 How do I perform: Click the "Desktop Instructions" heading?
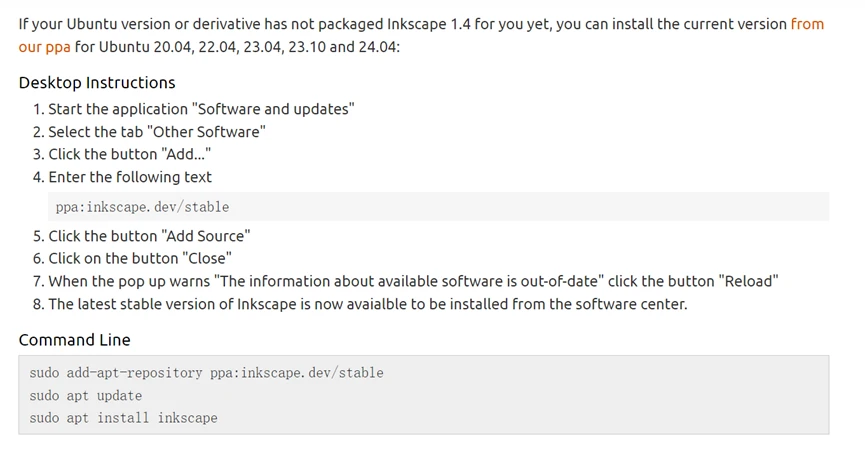coord(97,83)
